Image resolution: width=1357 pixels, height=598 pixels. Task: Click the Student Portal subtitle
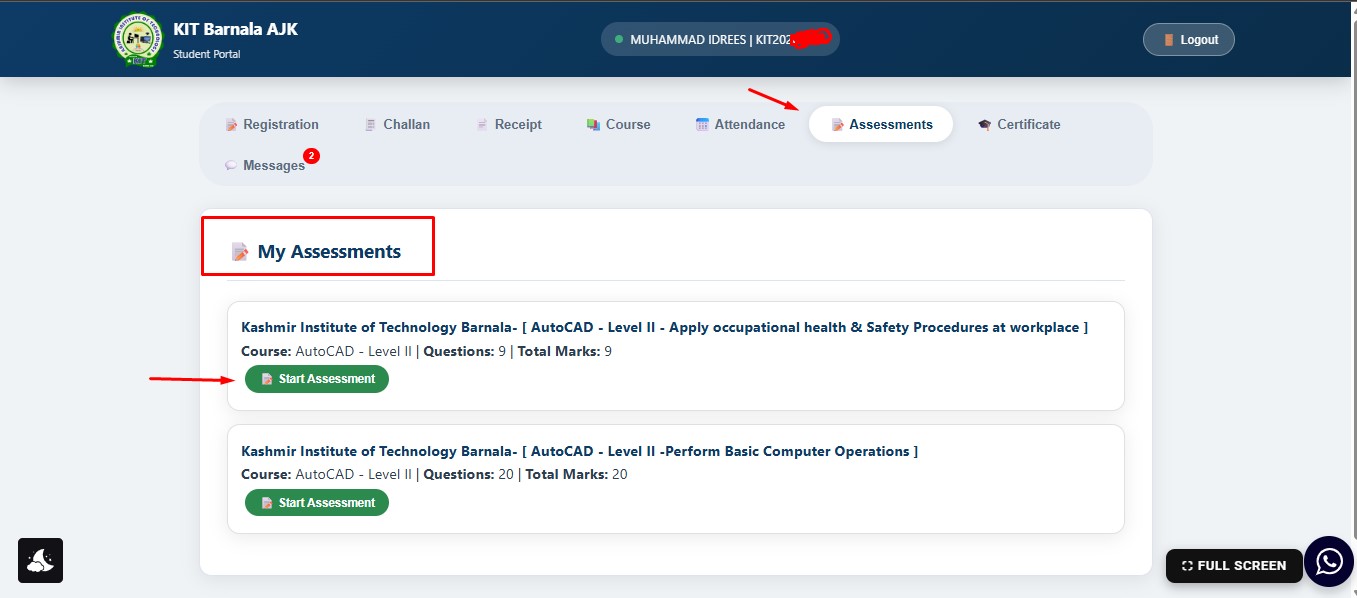(x=206, y=54)
